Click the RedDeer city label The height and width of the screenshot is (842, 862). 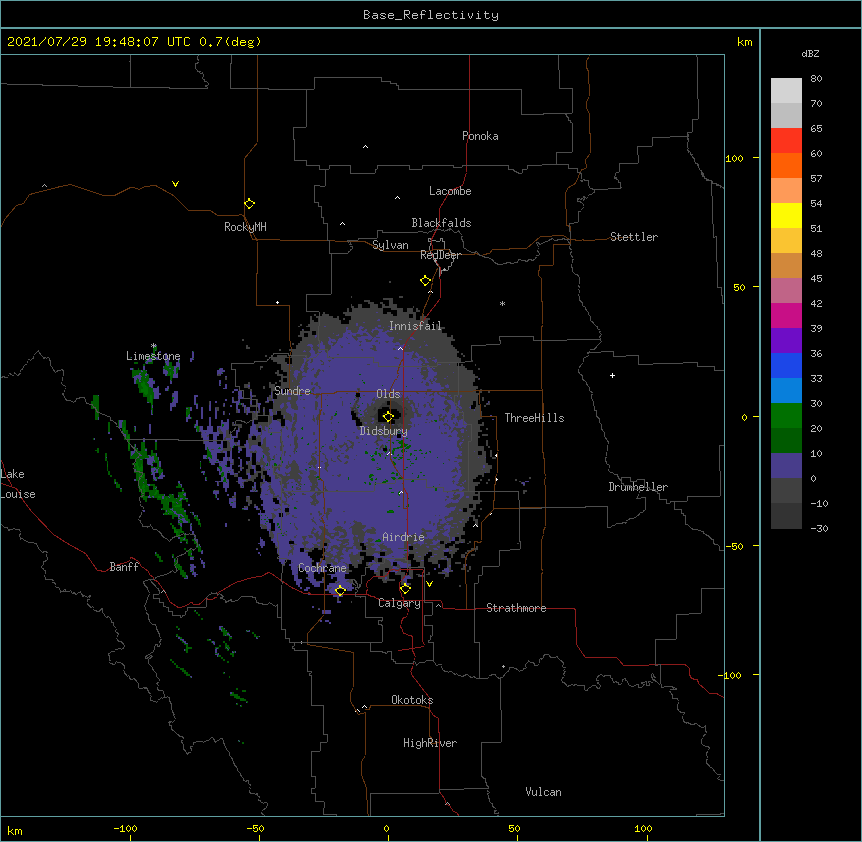pyautogui.click(x=440, y=255)
